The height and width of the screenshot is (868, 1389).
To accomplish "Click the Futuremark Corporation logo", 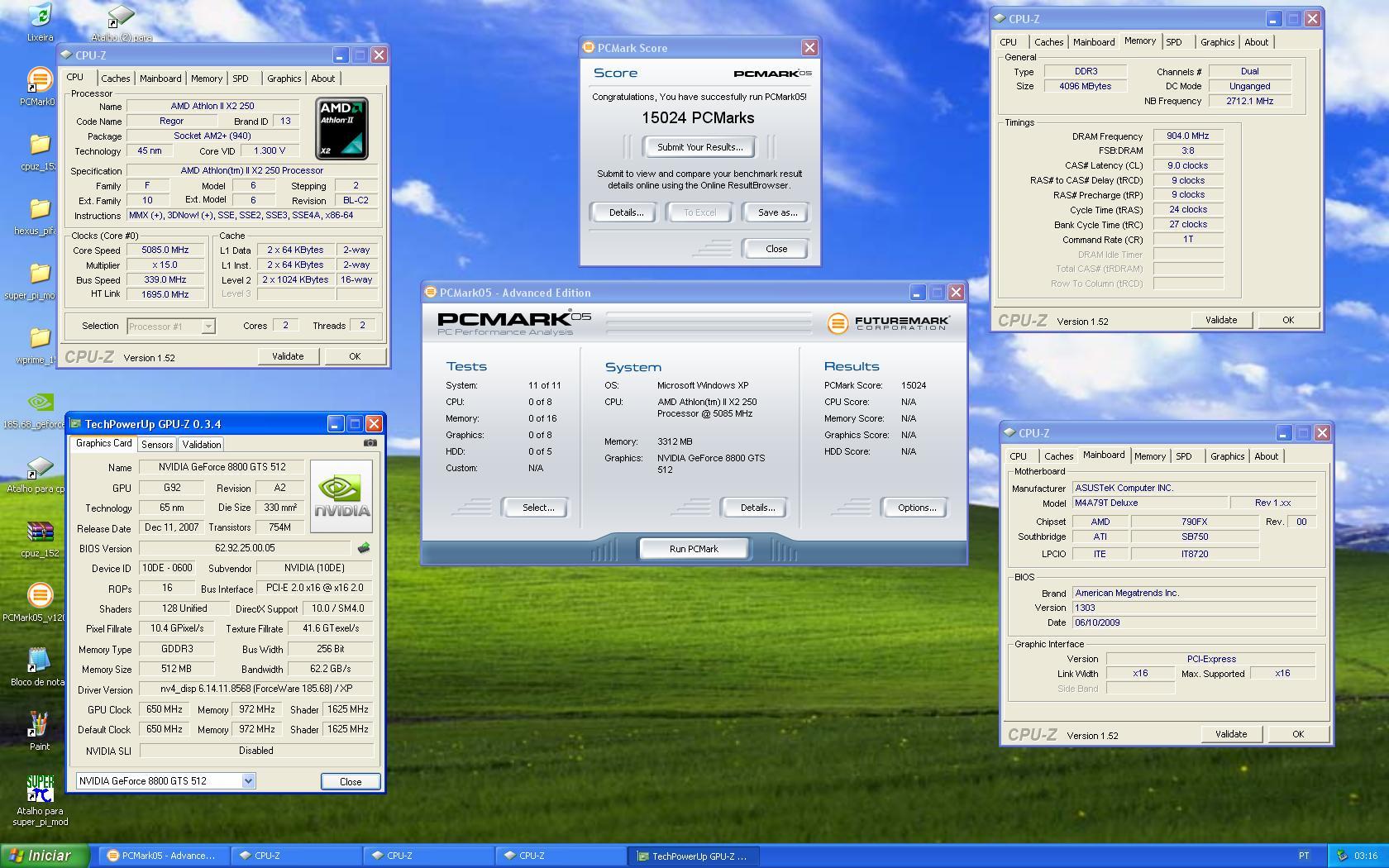I will (887, 322).
